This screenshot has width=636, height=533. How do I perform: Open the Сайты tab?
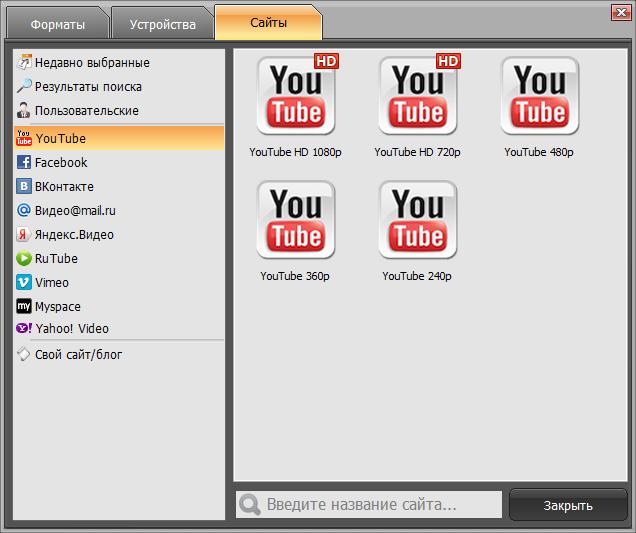268,22
